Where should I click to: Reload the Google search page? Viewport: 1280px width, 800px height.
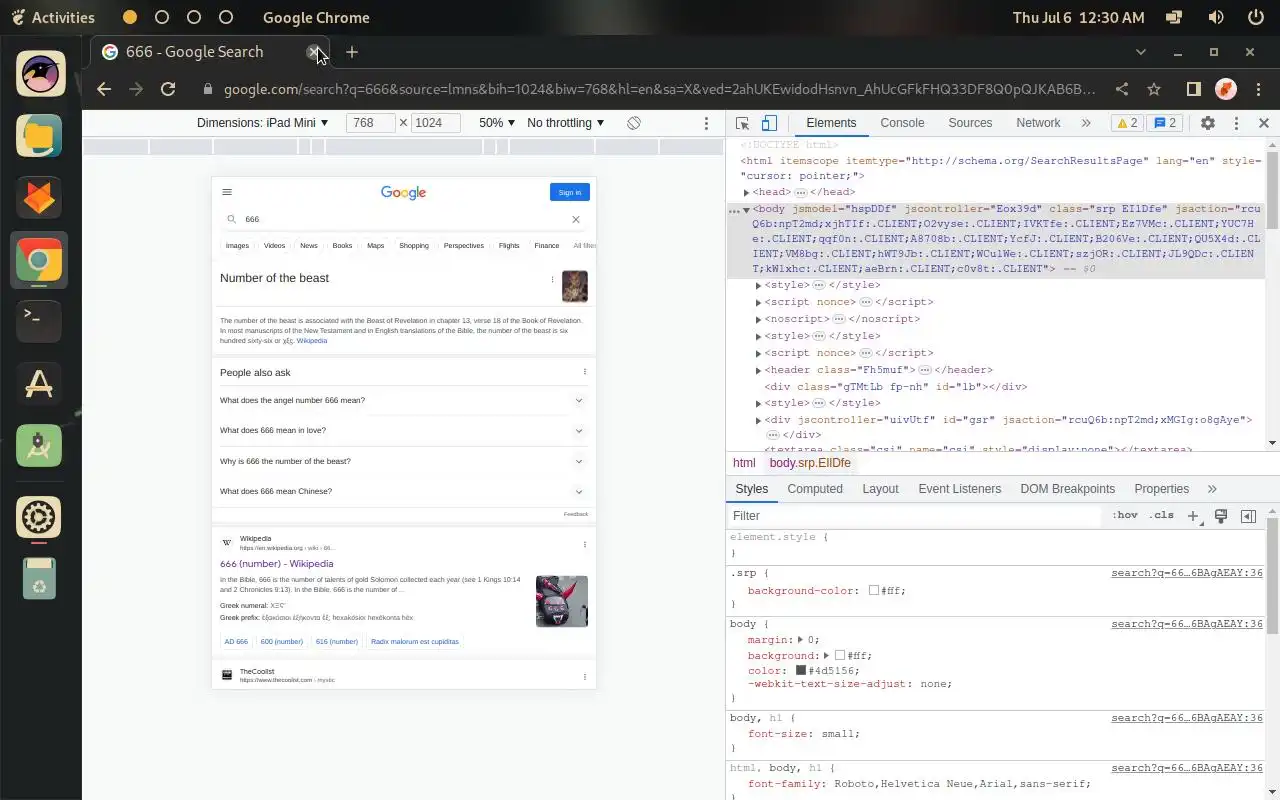pos(168,89)
